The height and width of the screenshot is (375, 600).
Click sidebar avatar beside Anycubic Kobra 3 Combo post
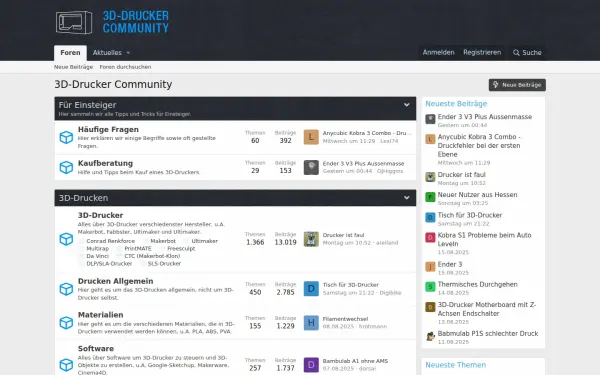430,139
